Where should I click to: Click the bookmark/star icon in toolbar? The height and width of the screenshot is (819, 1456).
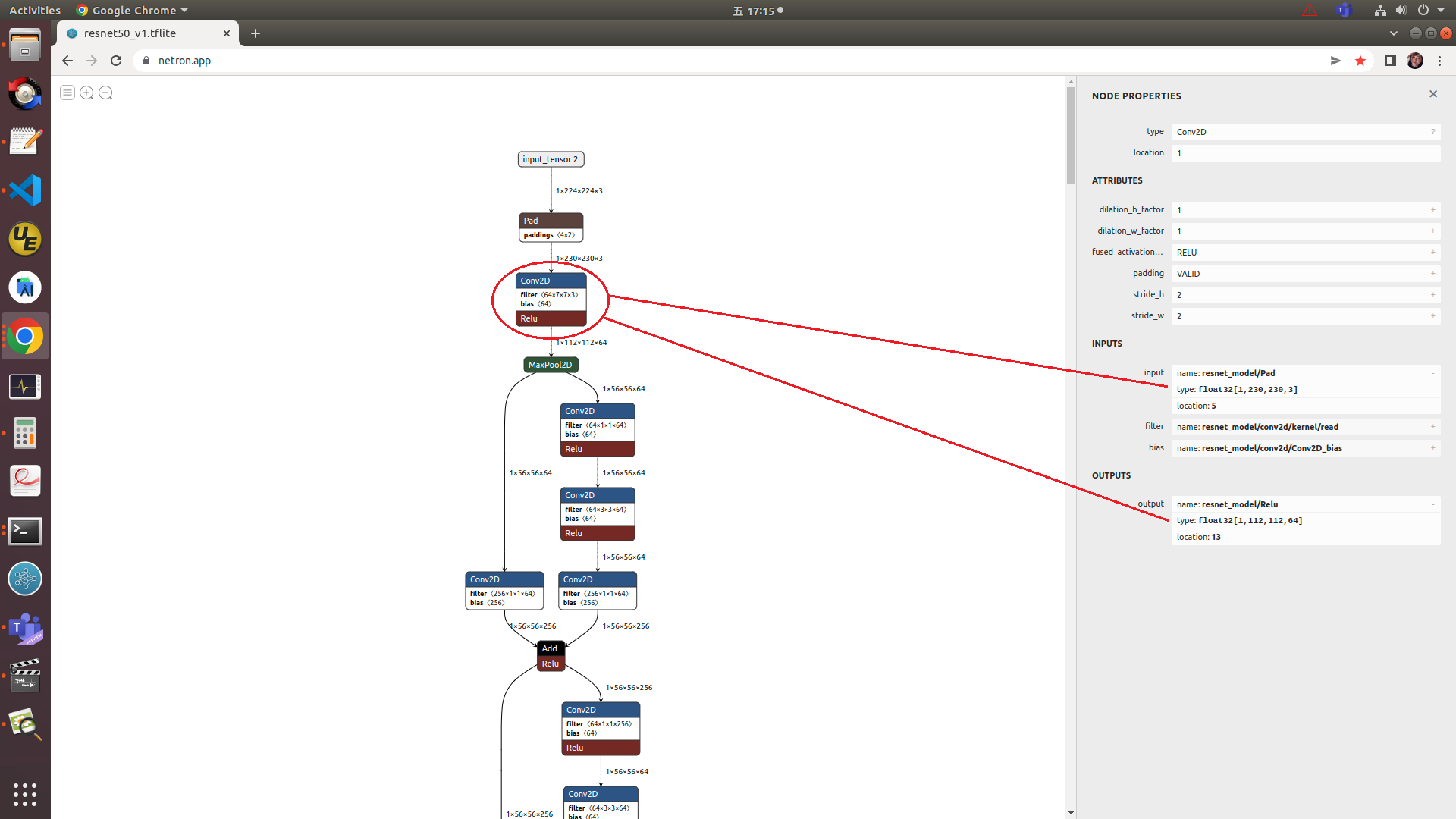coord(1360,61)
